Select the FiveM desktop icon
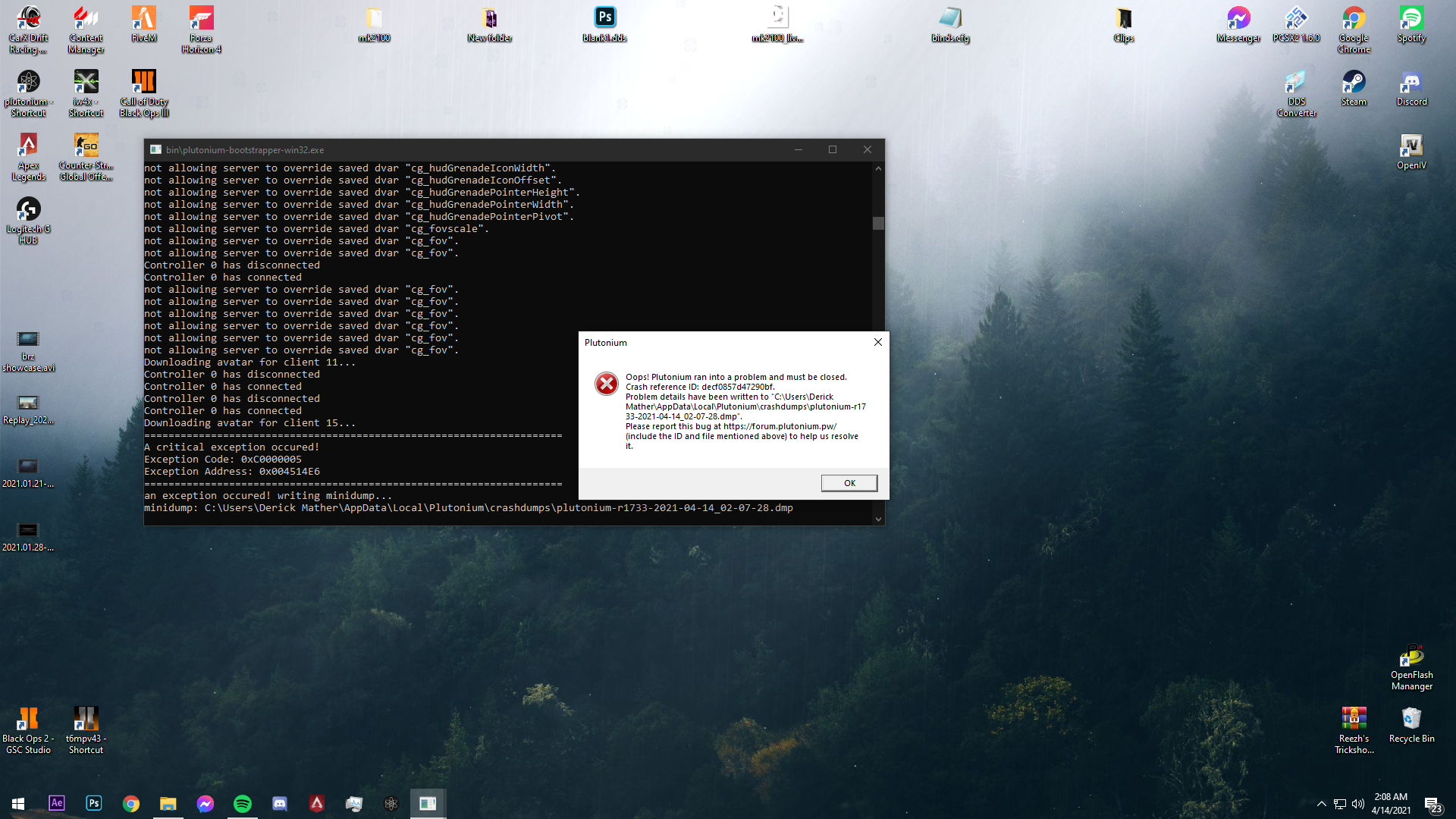 pyautogui.click(x=144, y=25)
